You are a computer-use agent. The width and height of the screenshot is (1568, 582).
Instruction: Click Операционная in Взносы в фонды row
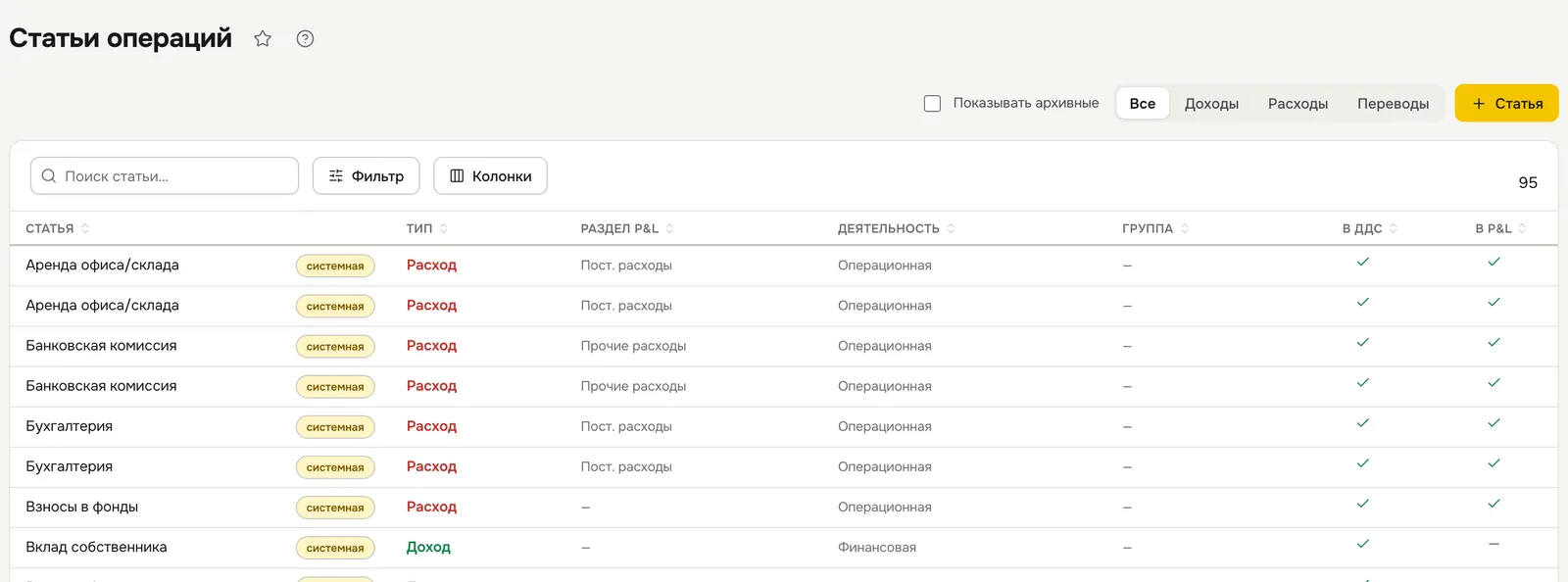[x=885, y=508]
